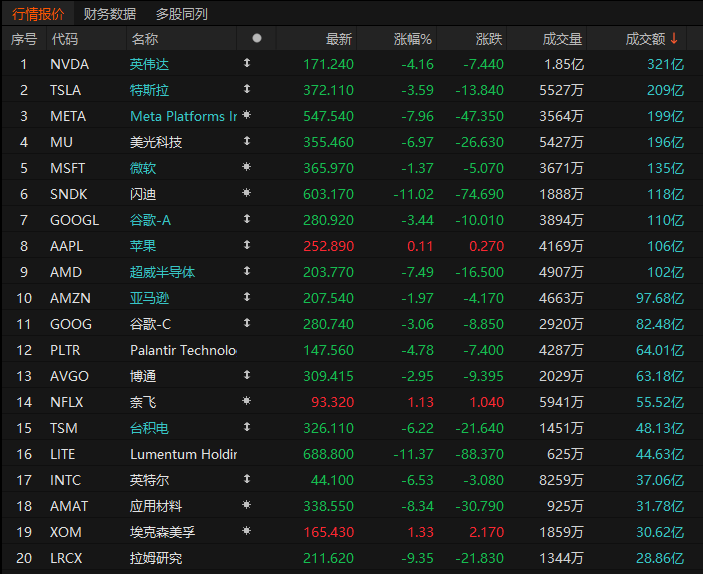The image size is (703, 574).
Task: Click the up-down marker icon for AVGO
Action: pos(247,375)
